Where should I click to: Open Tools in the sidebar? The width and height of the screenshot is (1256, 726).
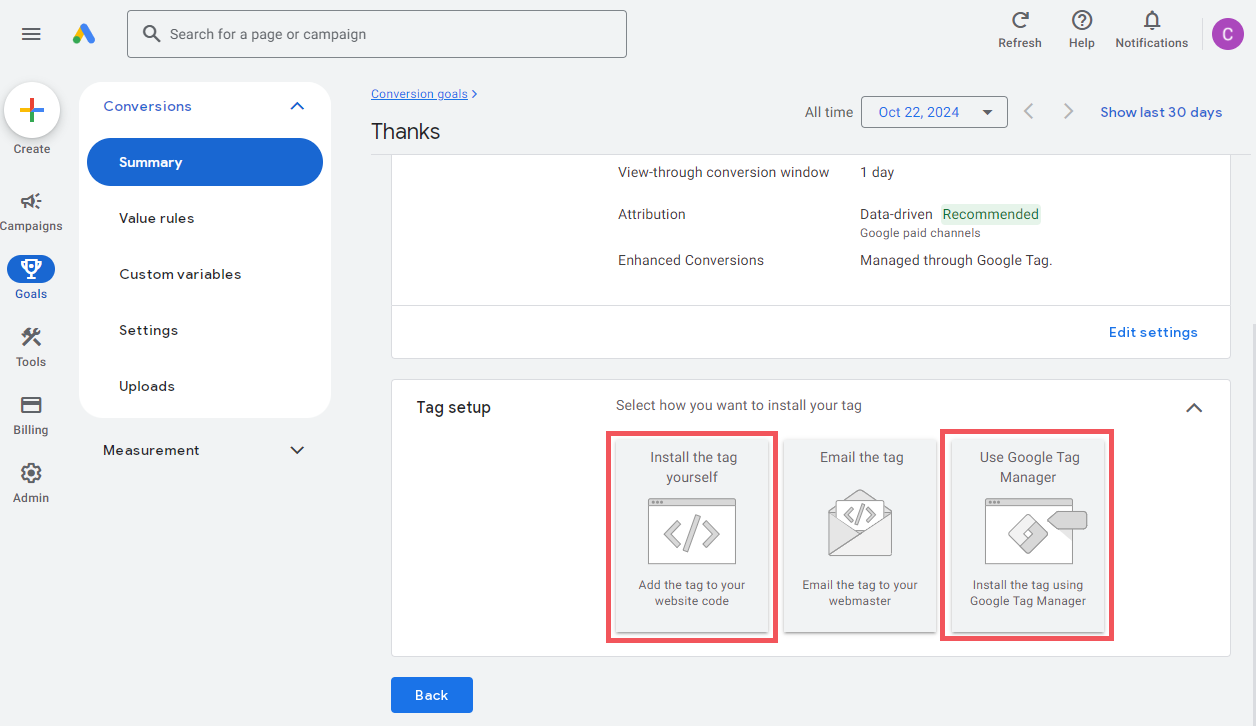click(31, 347)
